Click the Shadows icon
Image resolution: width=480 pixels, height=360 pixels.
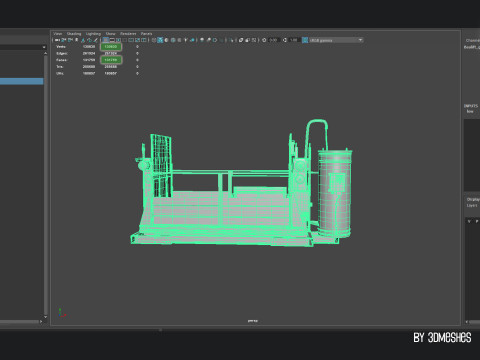click(x=192, y=40)
